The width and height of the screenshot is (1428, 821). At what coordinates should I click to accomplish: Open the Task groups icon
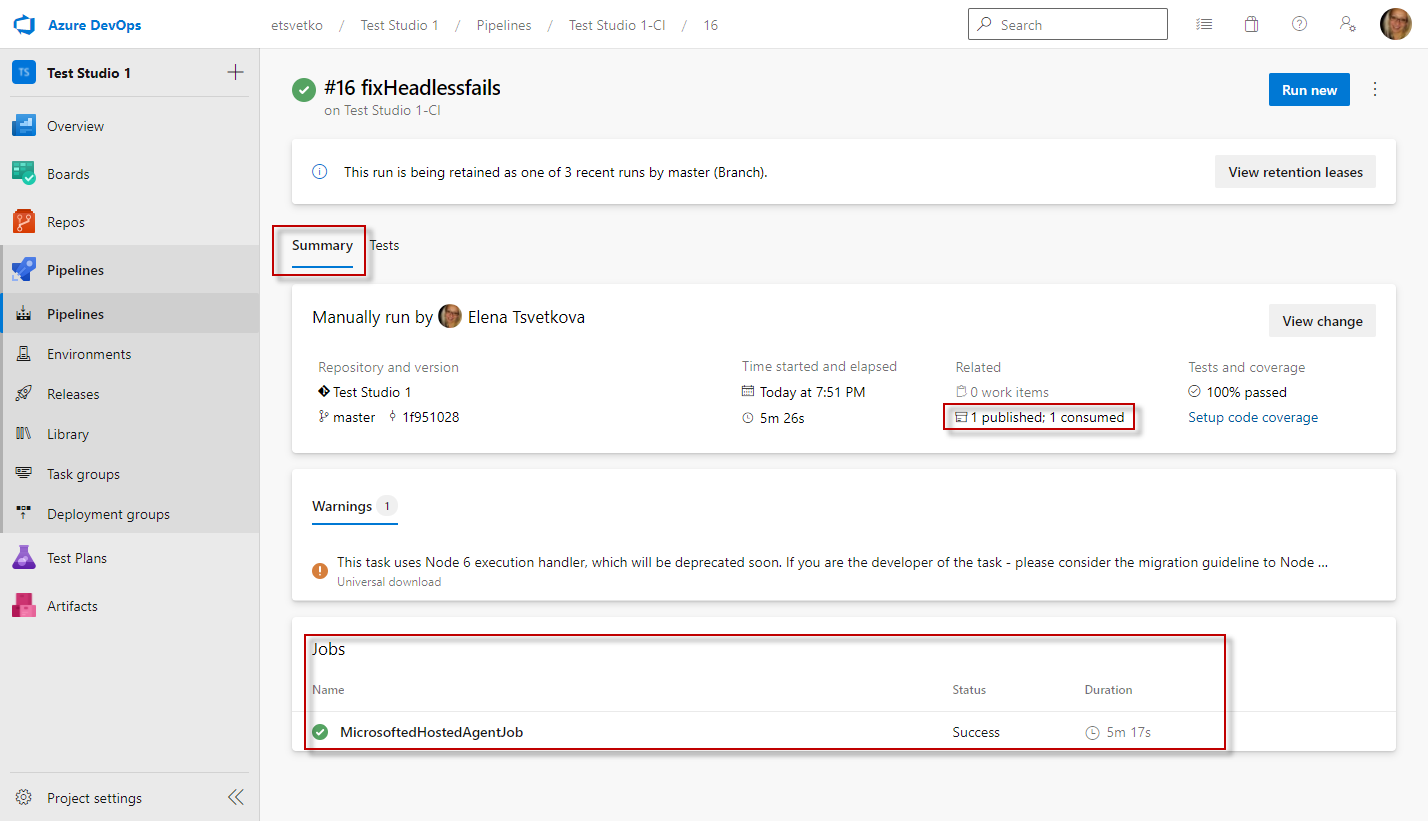[24, 474]
